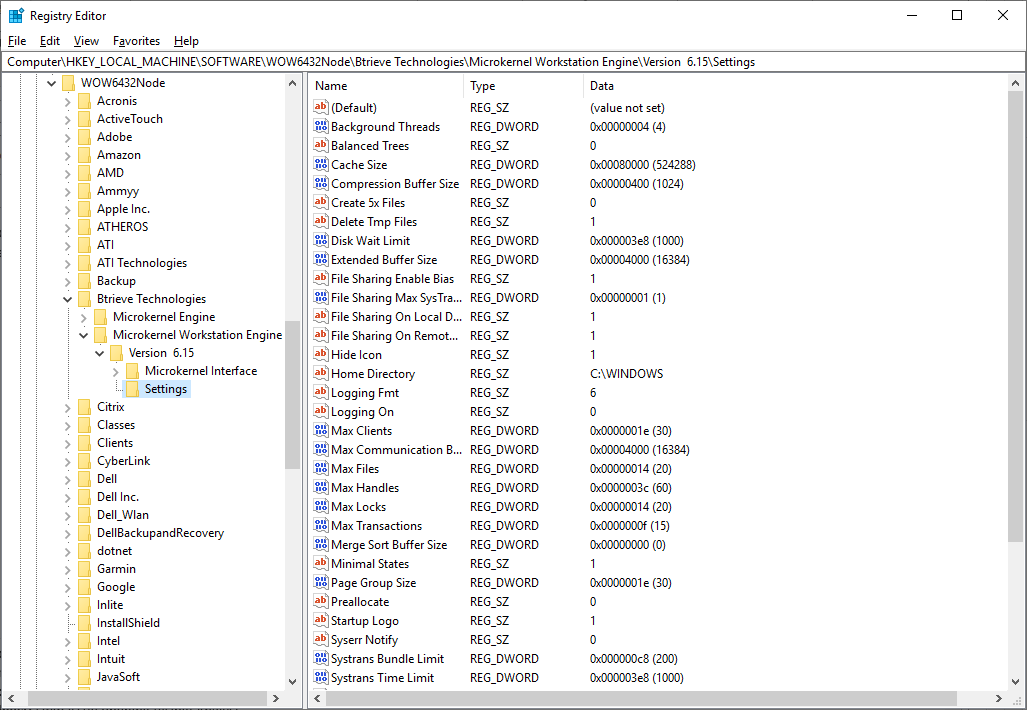
Task: Click the Registry Editor title bar icon
Action: (x=16, y=16)
